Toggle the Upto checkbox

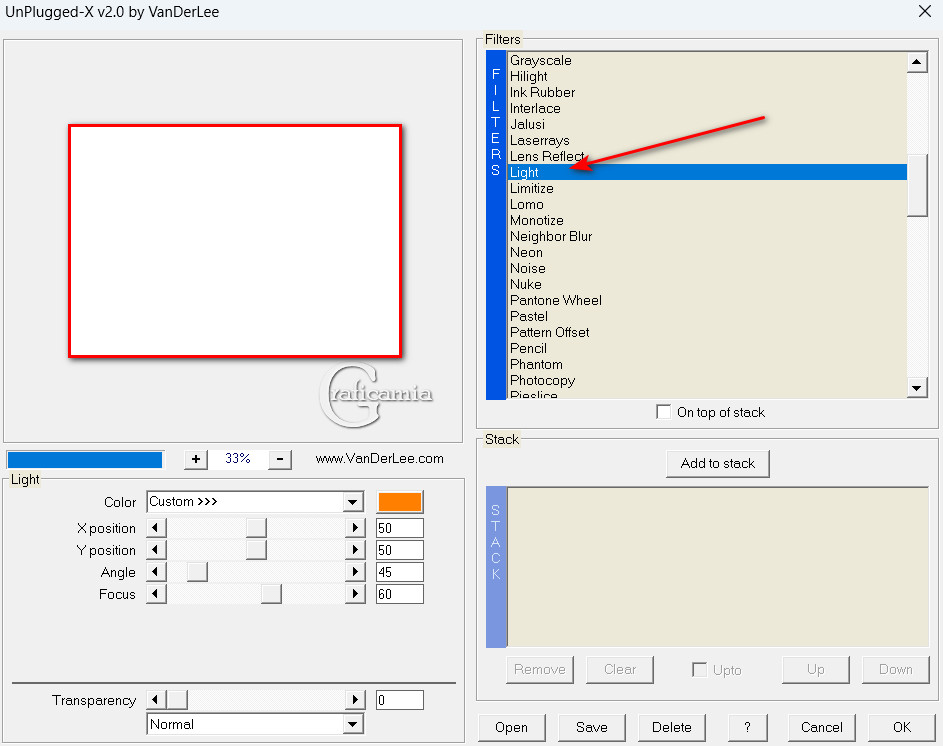(699, 670)
